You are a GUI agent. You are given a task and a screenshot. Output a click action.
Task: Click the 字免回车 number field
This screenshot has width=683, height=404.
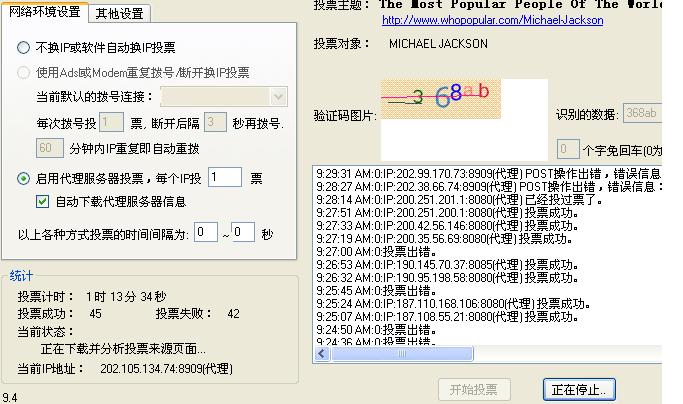(567, 149)
